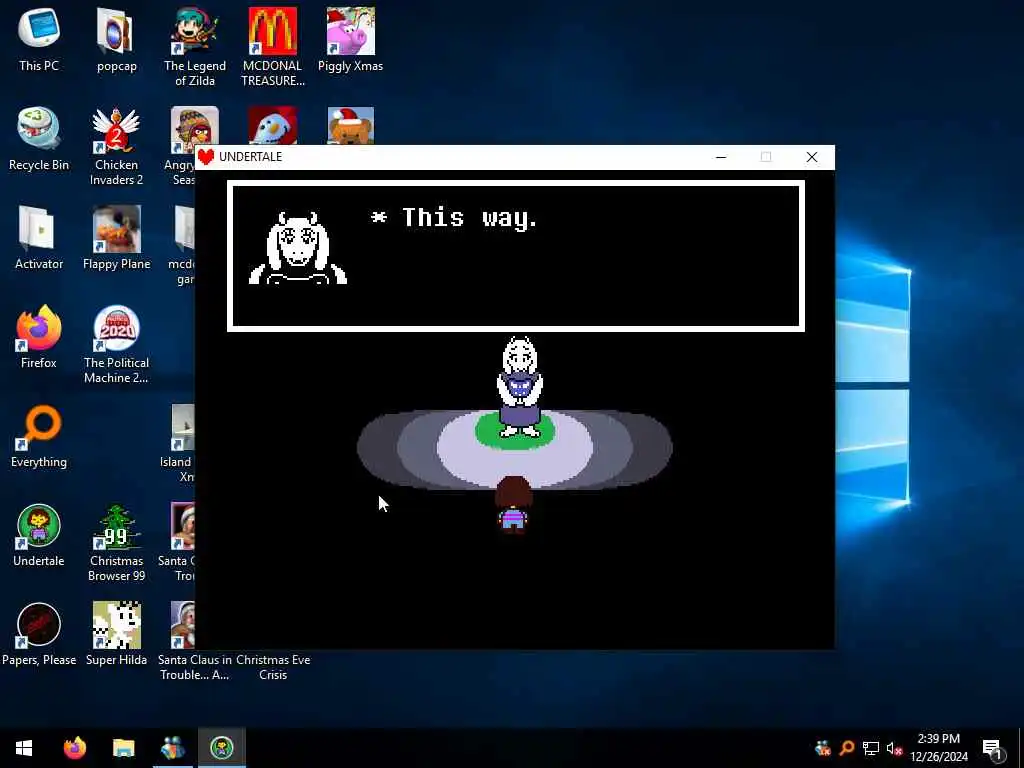Select the snowman desktop icon behind Undertale
Image resolution: width=1024 pixels, height=768 pixels.
coord(273,125)
